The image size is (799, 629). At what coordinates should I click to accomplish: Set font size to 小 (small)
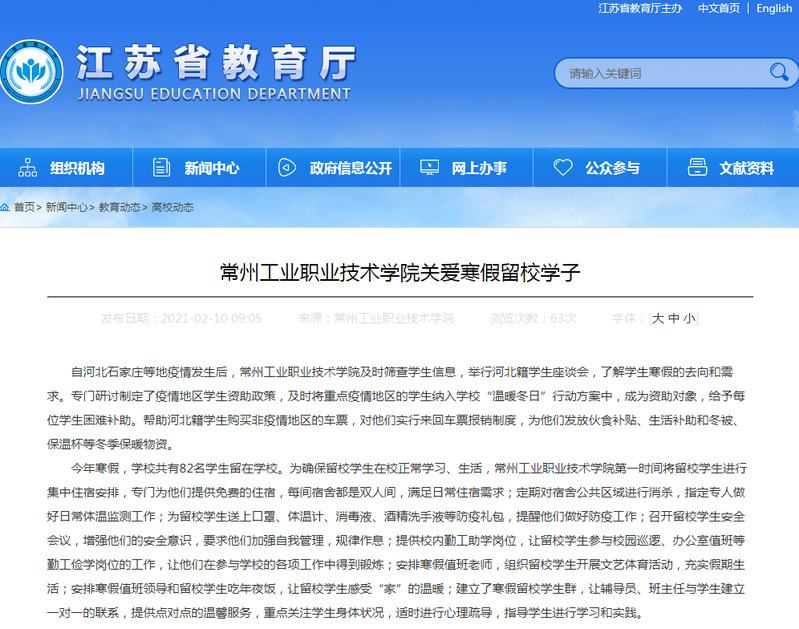(x=689, y=318)
